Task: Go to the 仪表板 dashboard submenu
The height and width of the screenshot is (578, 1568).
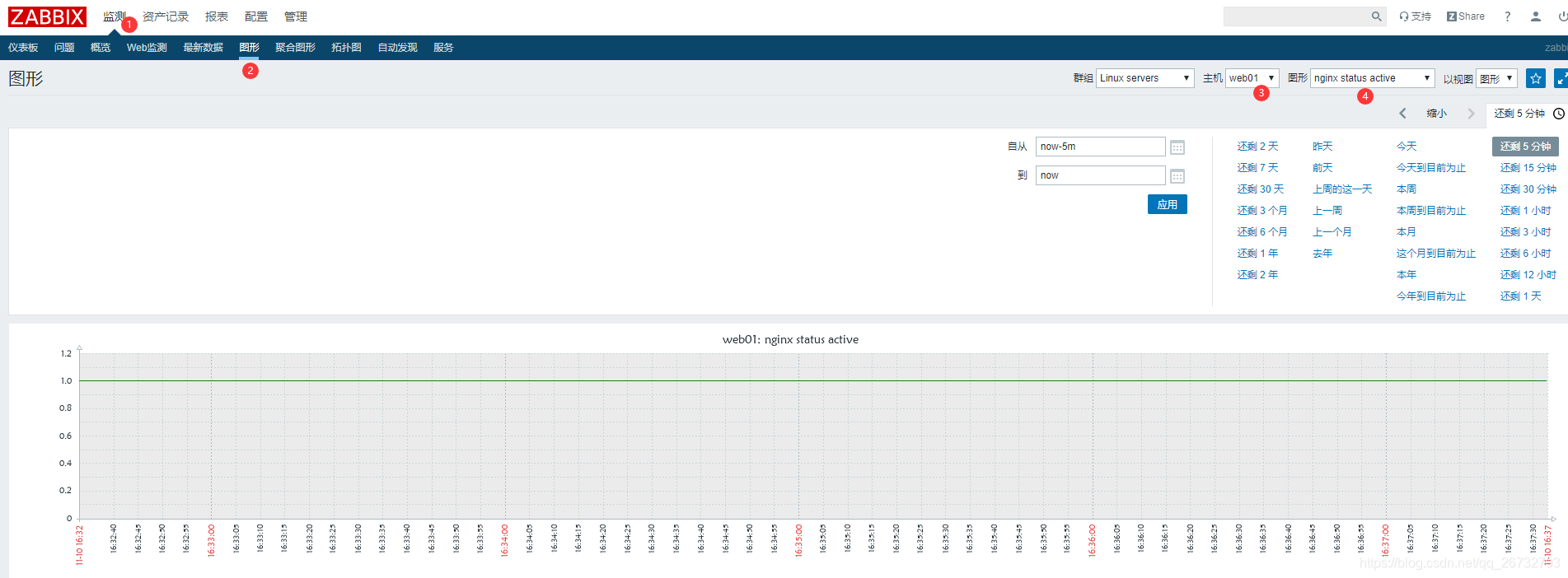Action: point(23,48)
